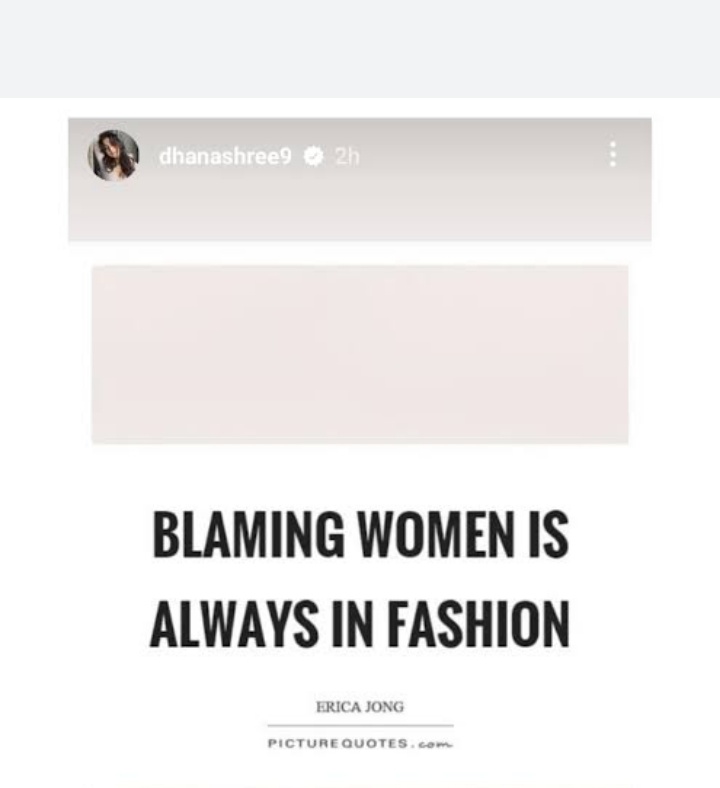This screenshot has width=720, height=788.
Task: Click the PICTUREQUOTES watermark text
Action: point(338,743)
